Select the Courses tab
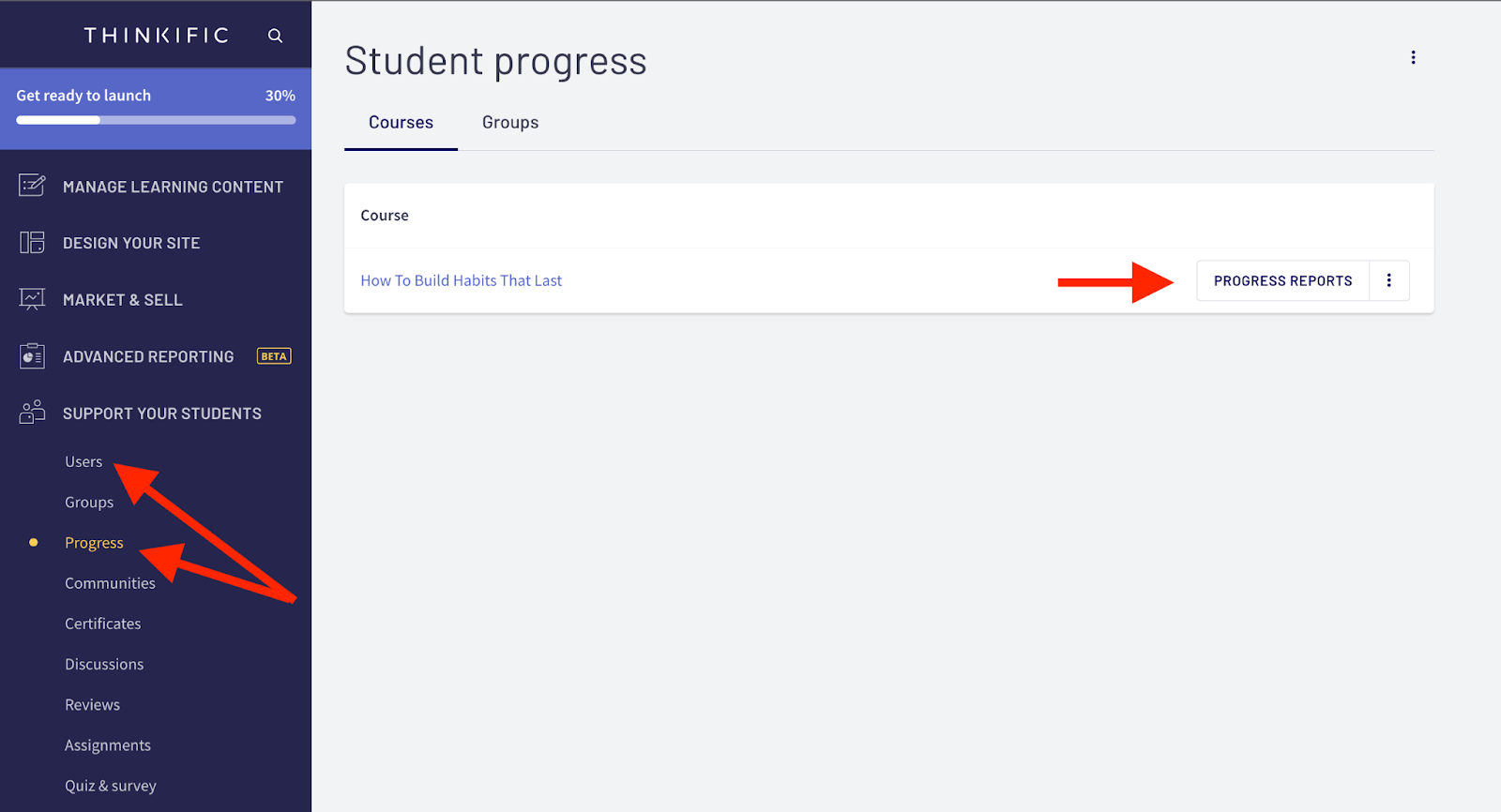1501x812 pixels. (401, 123)
